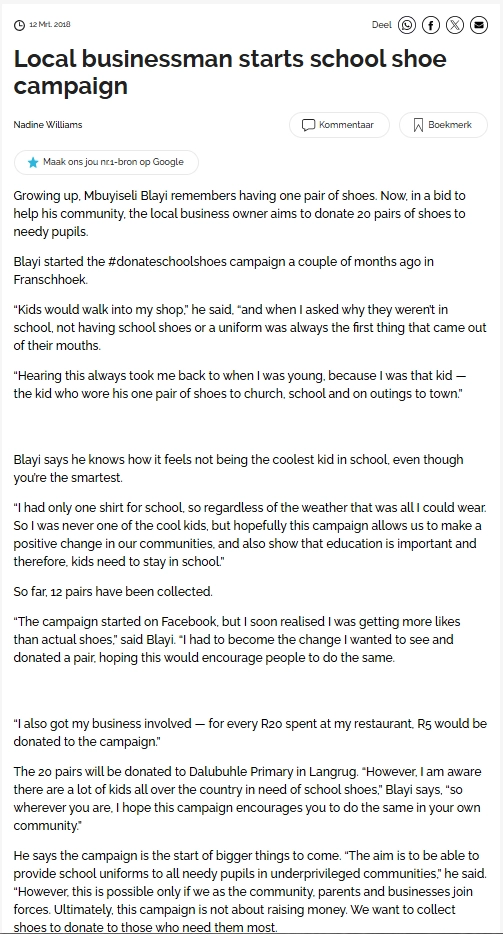Click the blue star icon before Maak ons
The height and width of the screenshot is (934, 503).
(x=33, y=162)
